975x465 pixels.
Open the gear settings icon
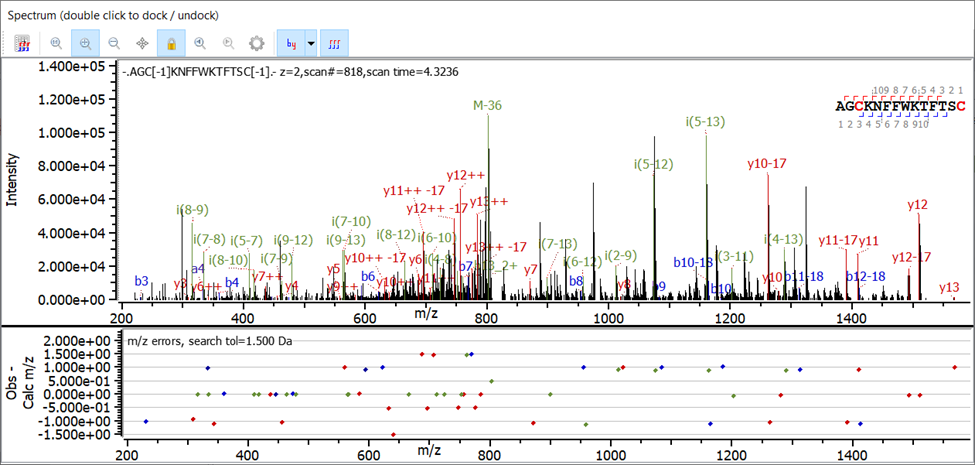(x=257, y=44)
